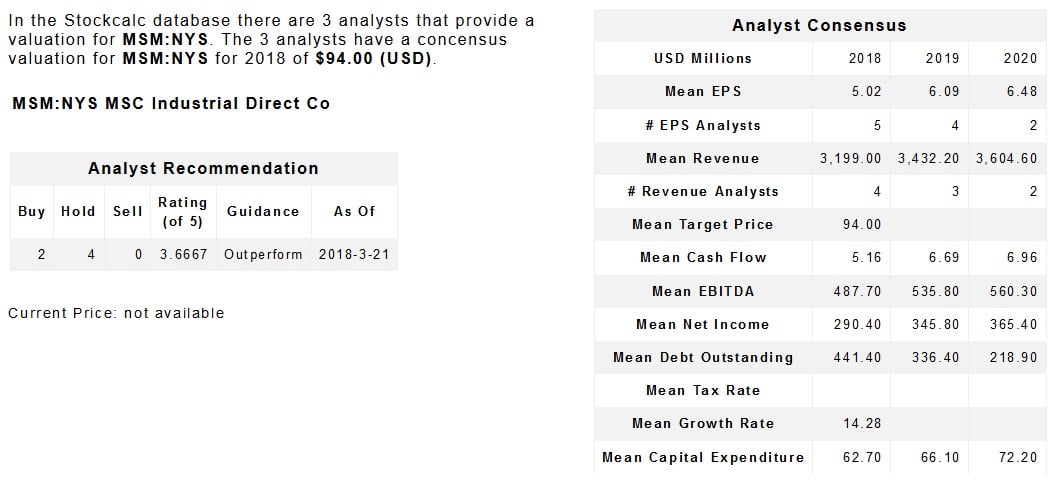Image resolution: width=1061 pixels, height=481 pixels.
Task: Click the As Of date 2018-3-21
Action: pos(354,254)
